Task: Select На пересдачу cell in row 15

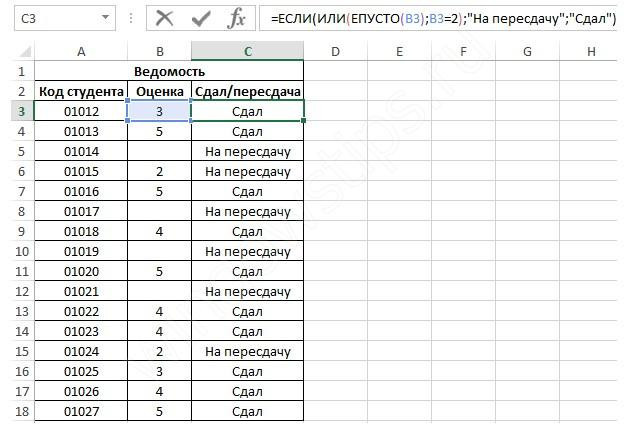Action: pyautogui.click(x=247, y=351)
